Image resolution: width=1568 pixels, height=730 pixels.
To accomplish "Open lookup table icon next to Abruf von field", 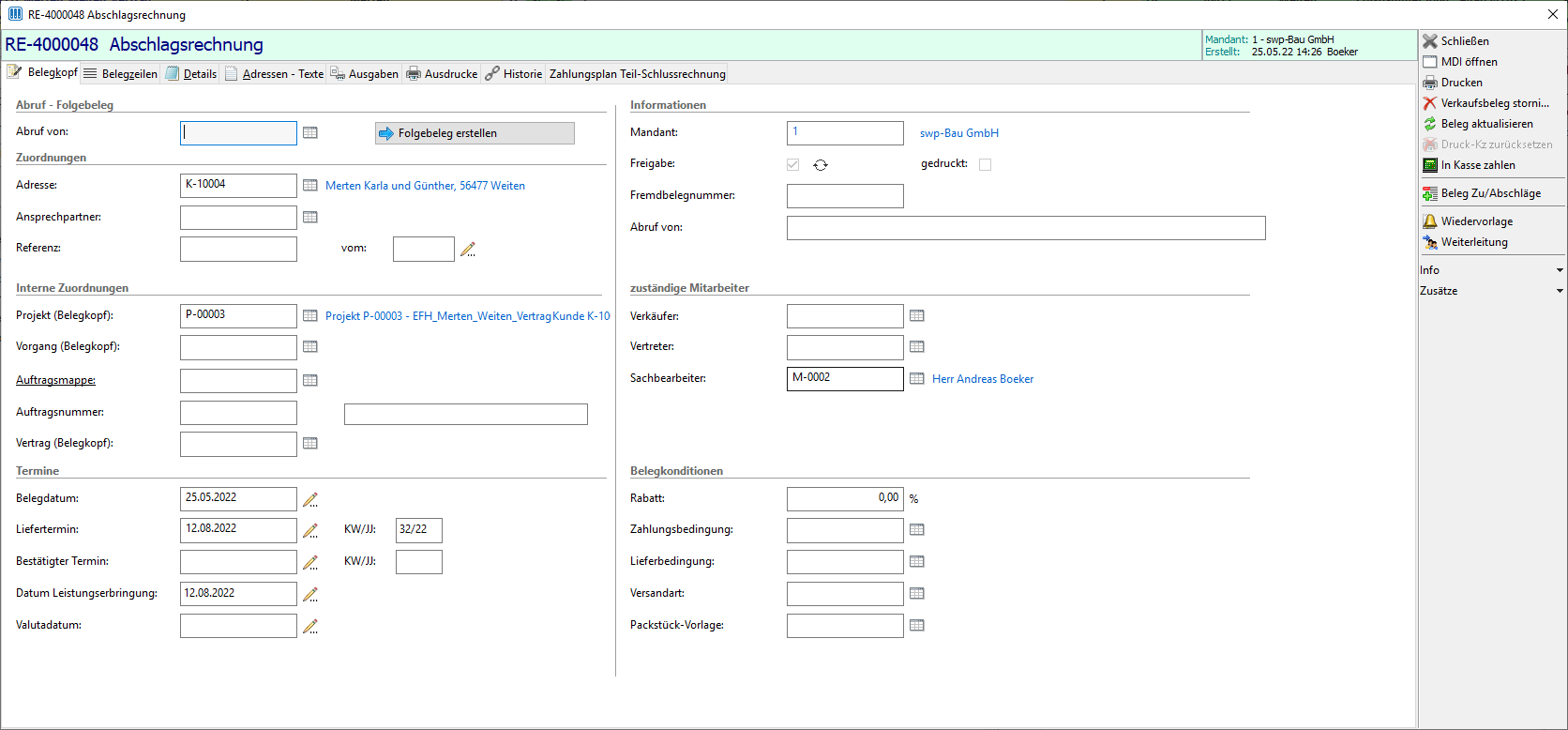I will pyautogui.click(x=310, y=133).
